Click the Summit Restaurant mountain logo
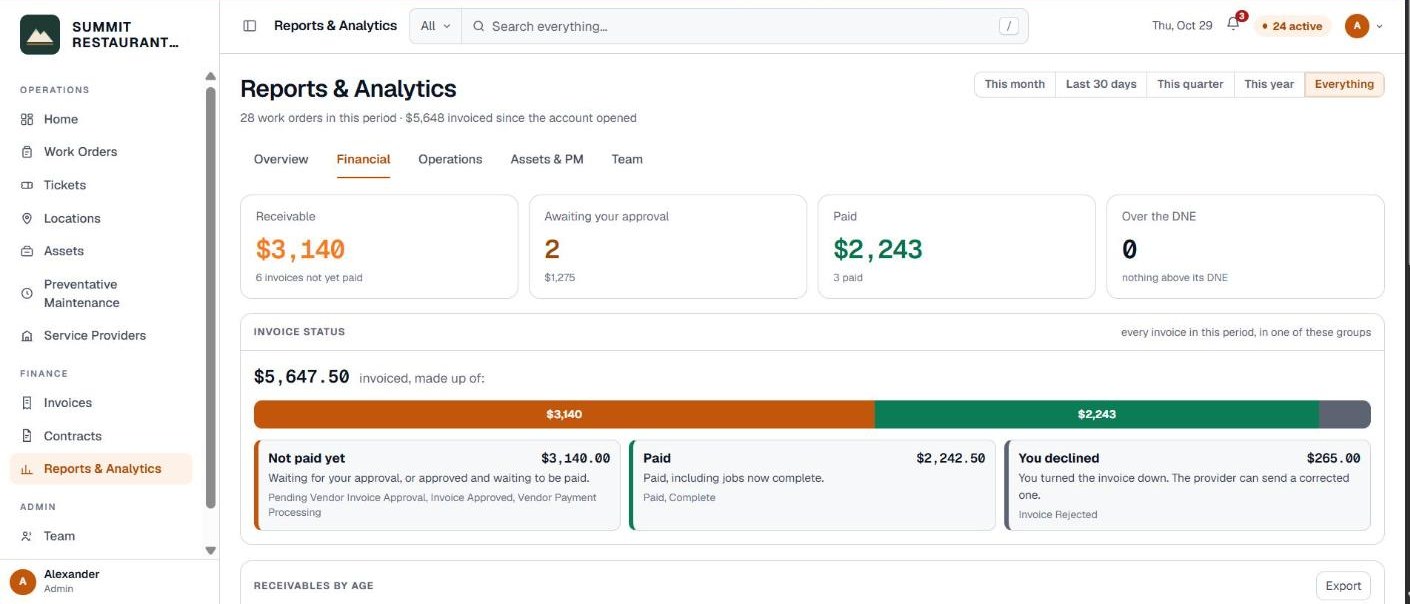Viewport: 1410px width, 604px height. pyautogui.click(x=40, y=35)
